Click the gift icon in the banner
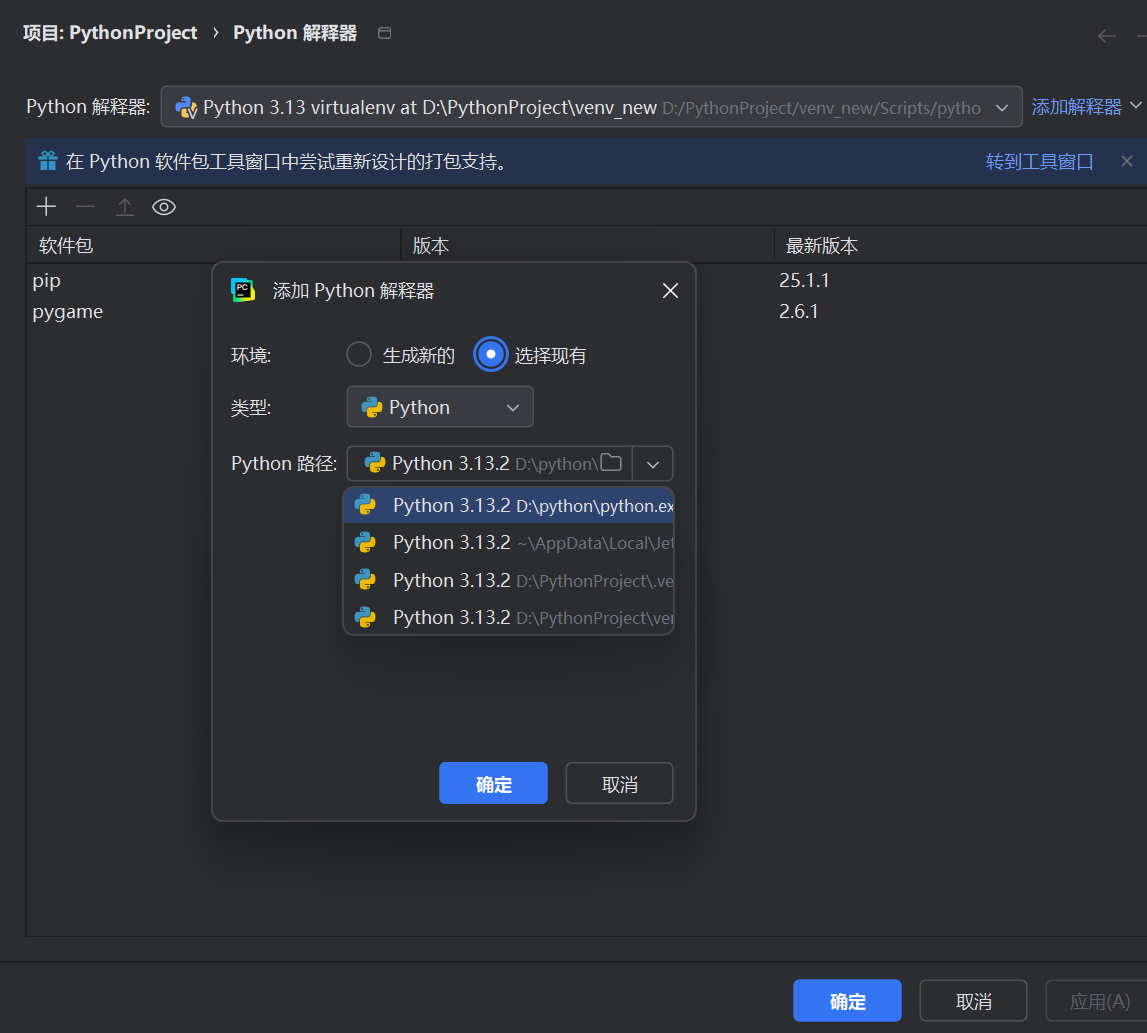The height and width of the screenshot is (1033, 1147). click(x=48, y=161)
